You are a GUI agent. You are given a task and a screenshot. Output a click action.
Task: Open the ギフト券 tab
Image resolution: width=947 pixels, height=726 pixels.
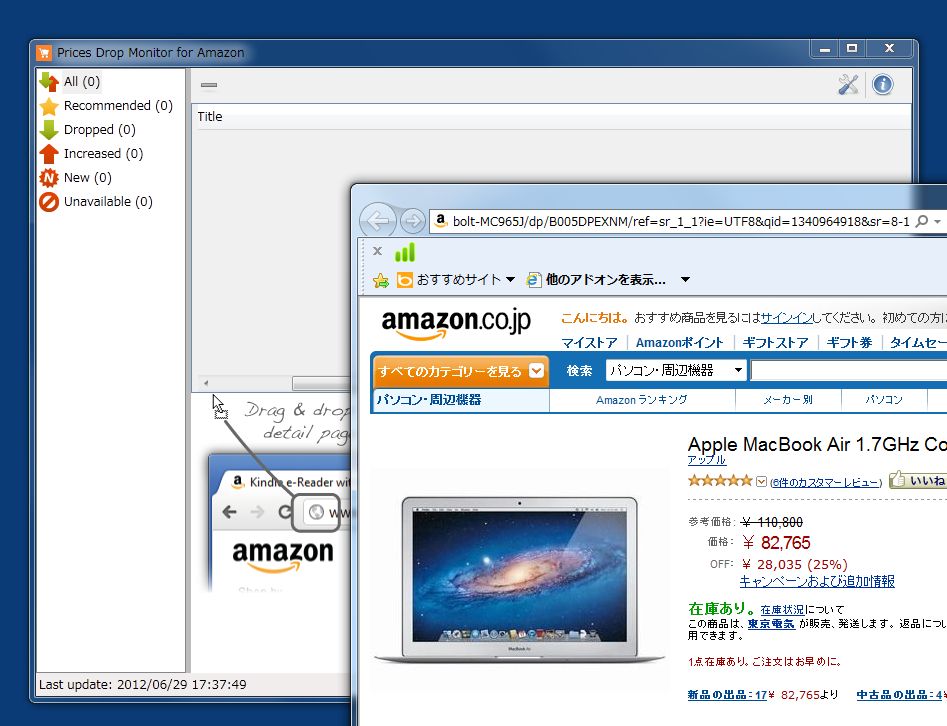tap(849, 342)
